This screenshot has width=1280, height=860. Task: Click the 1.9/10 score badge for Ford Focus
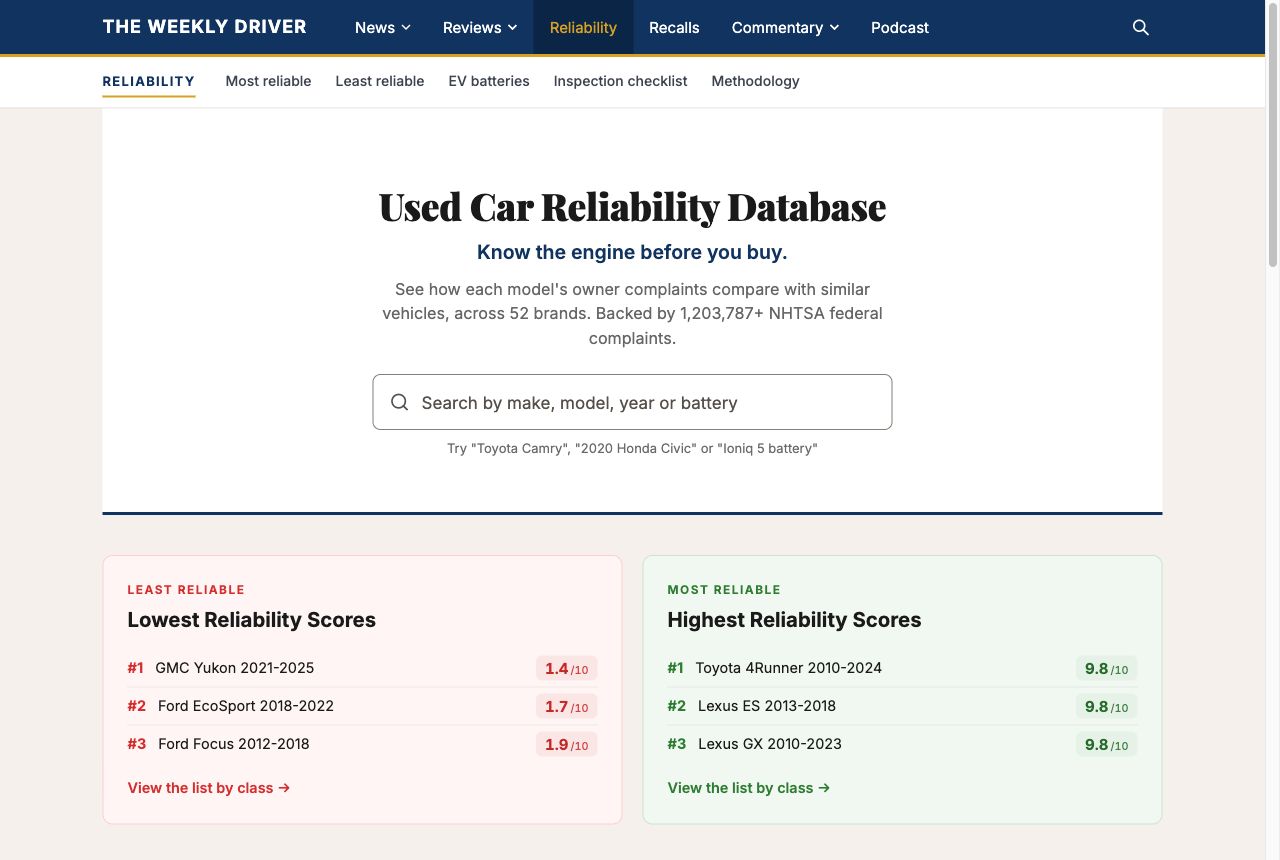click(x=567, y=744)
